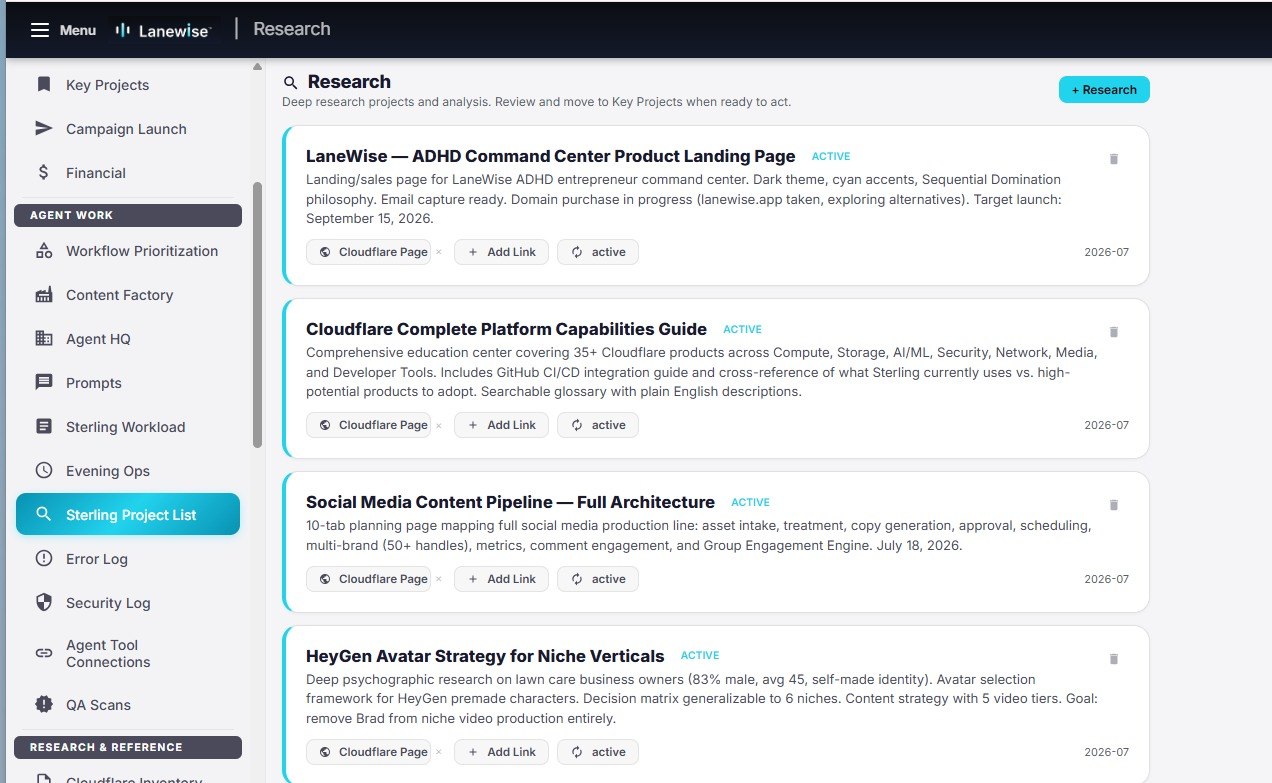The image size is (1272, 783).
Task: Open Cloudflare Page link on LaneWise card
Action: (x=368, y=252)
